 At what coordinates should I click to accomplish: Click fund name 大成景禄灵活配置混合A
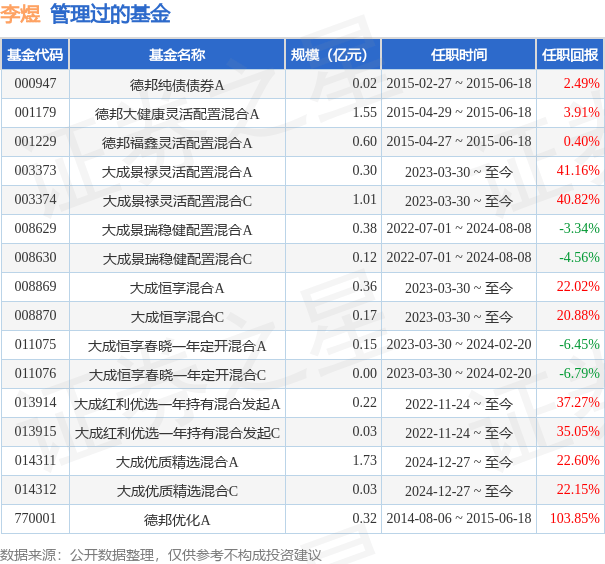tap(177, 172)
